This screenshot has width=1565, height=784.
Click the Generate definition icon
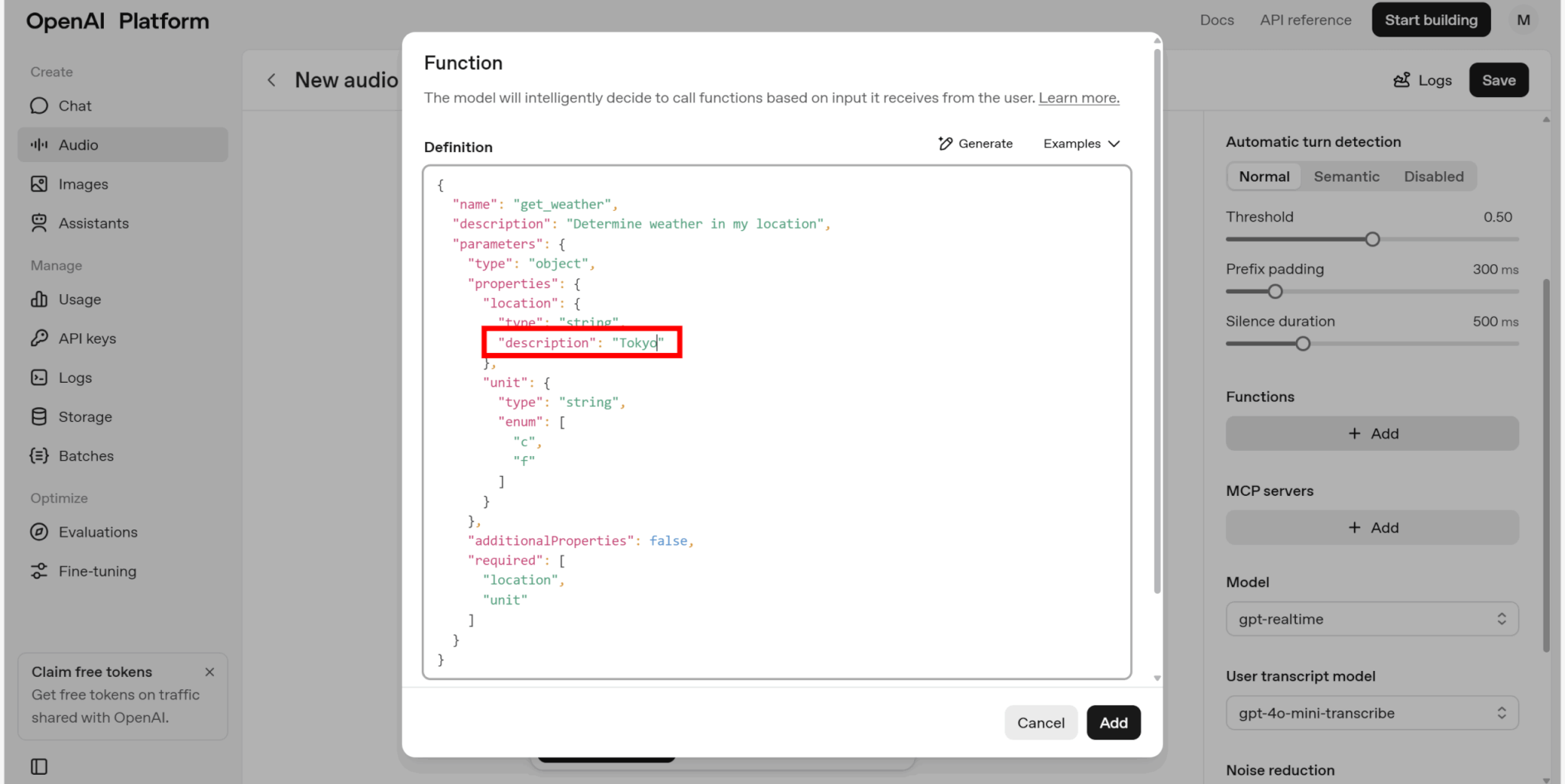tap(945, 144)
